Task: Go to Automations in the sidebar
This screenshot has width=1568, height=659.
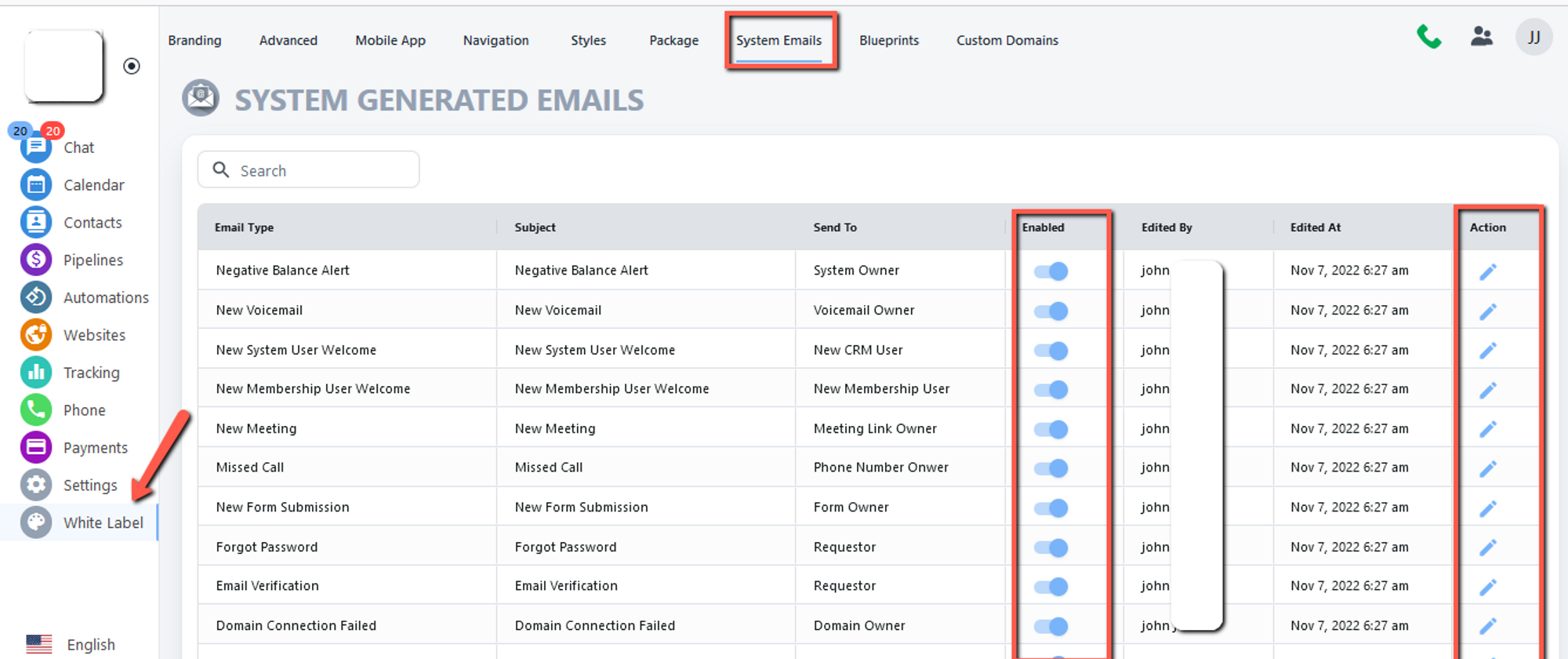Action: point(106,298)
